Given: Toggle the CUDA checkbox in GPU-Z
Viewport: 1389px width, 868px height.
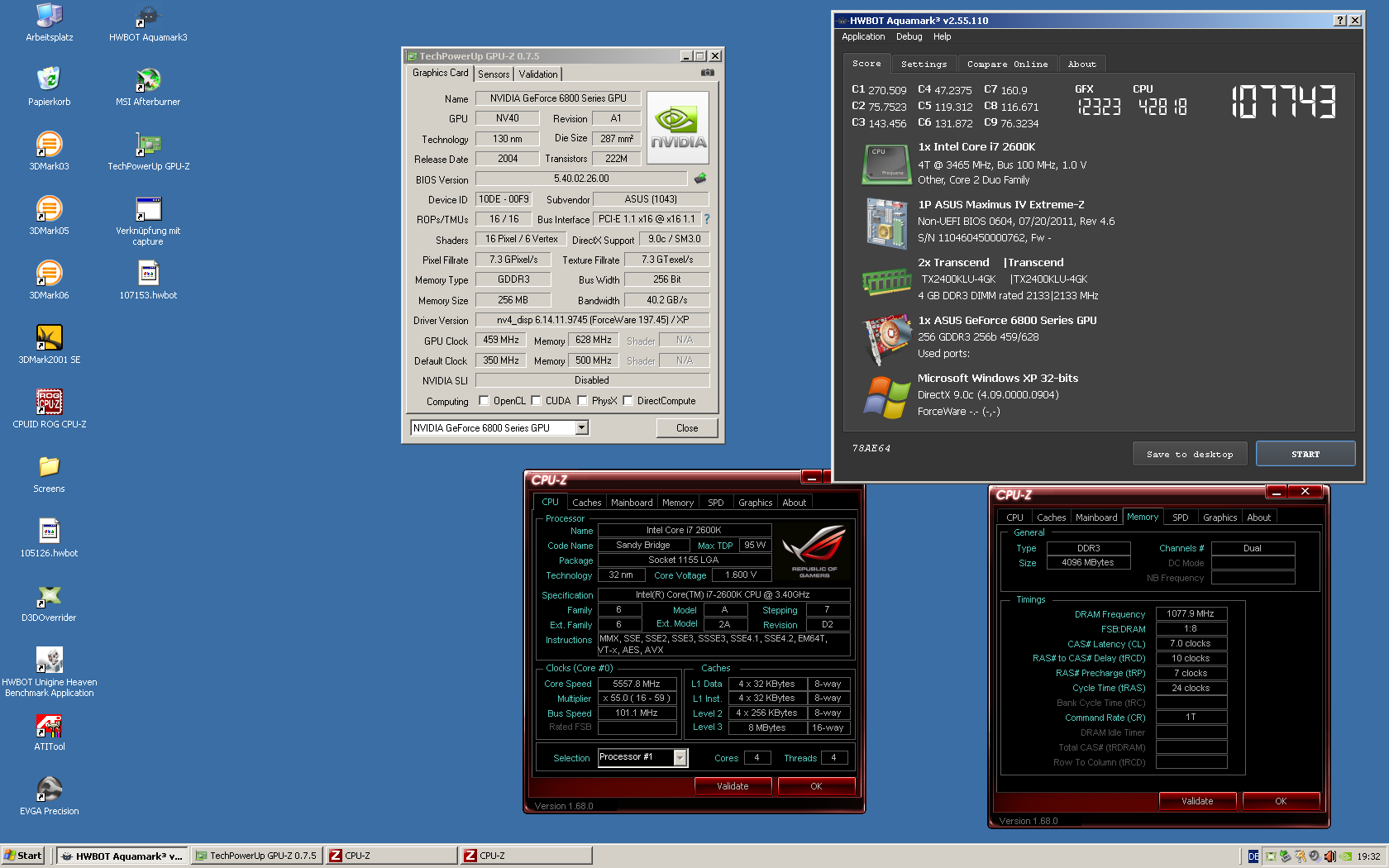Looking at the screenshot, I should (536, 401).
